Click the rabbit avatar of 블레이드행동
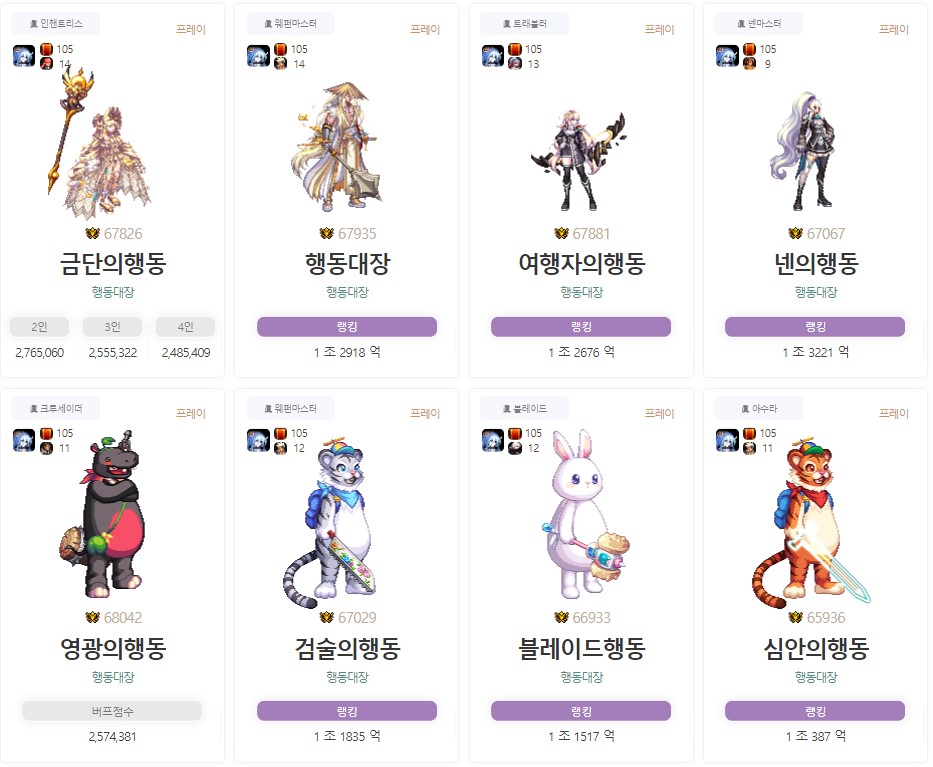The image size is (933, 767). pyautogui.click(x=586, y=514)
